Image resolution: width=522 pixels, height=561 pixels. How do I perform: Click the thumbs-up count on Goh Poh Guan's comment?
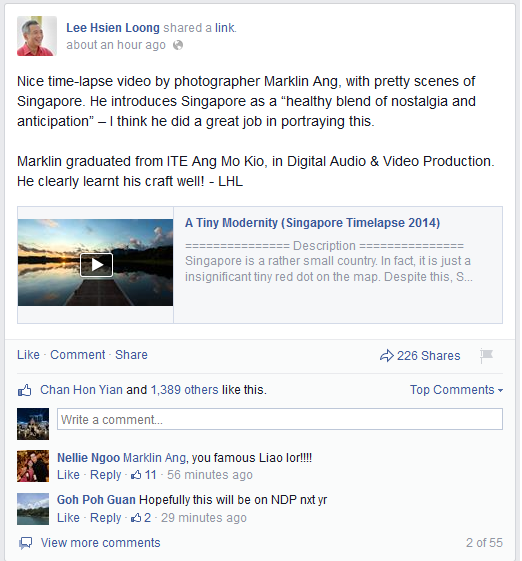click(141, 518)
